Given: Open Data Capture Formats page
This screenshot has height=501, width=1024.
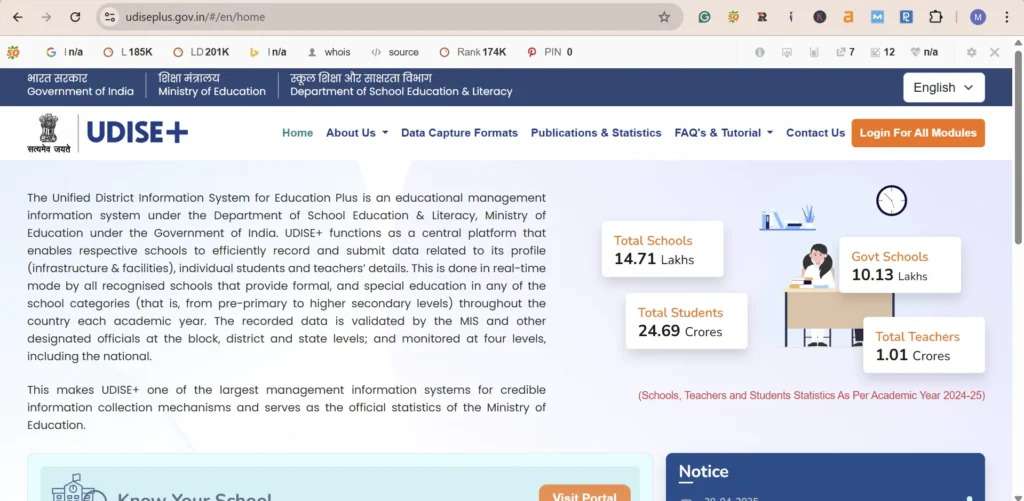Looking at the screenshot, I should 459,133.
